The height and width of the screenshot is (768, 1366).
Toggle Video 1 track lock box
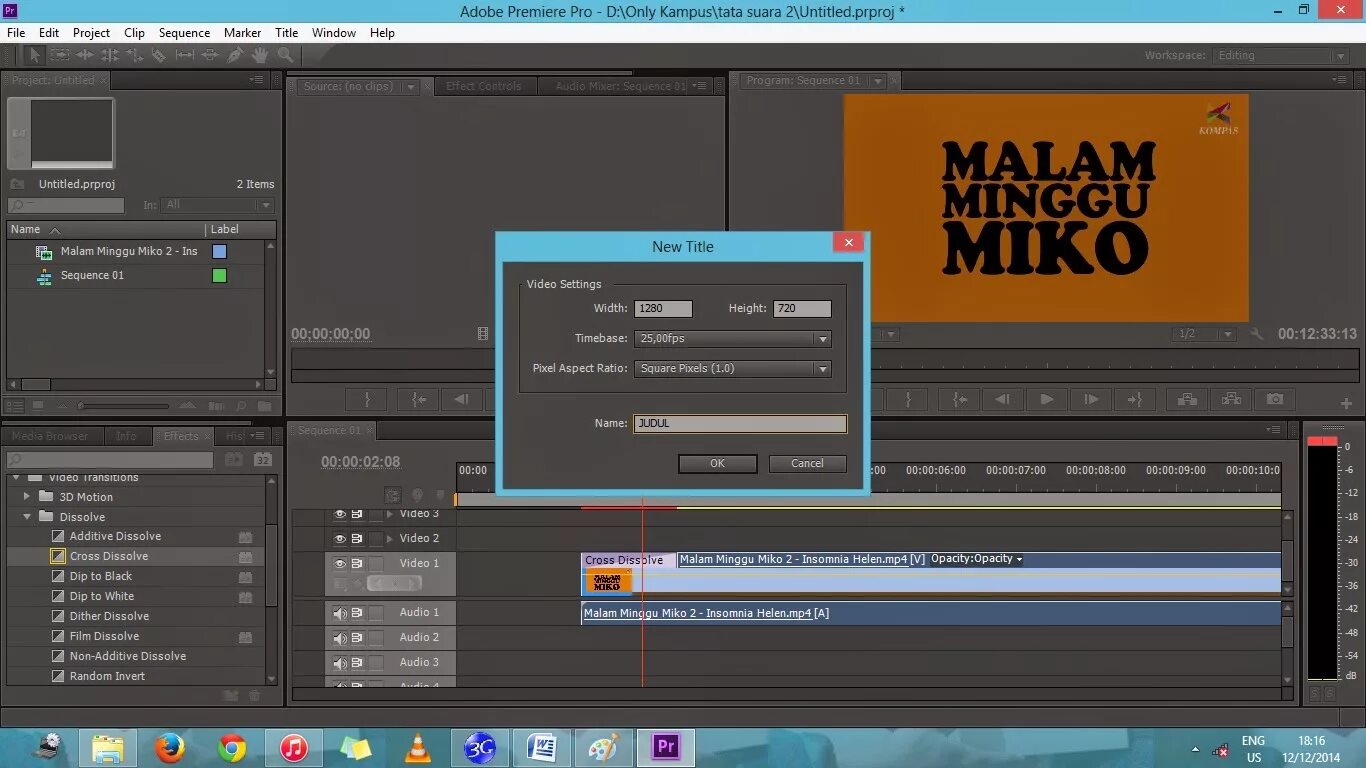click(375, 564)
